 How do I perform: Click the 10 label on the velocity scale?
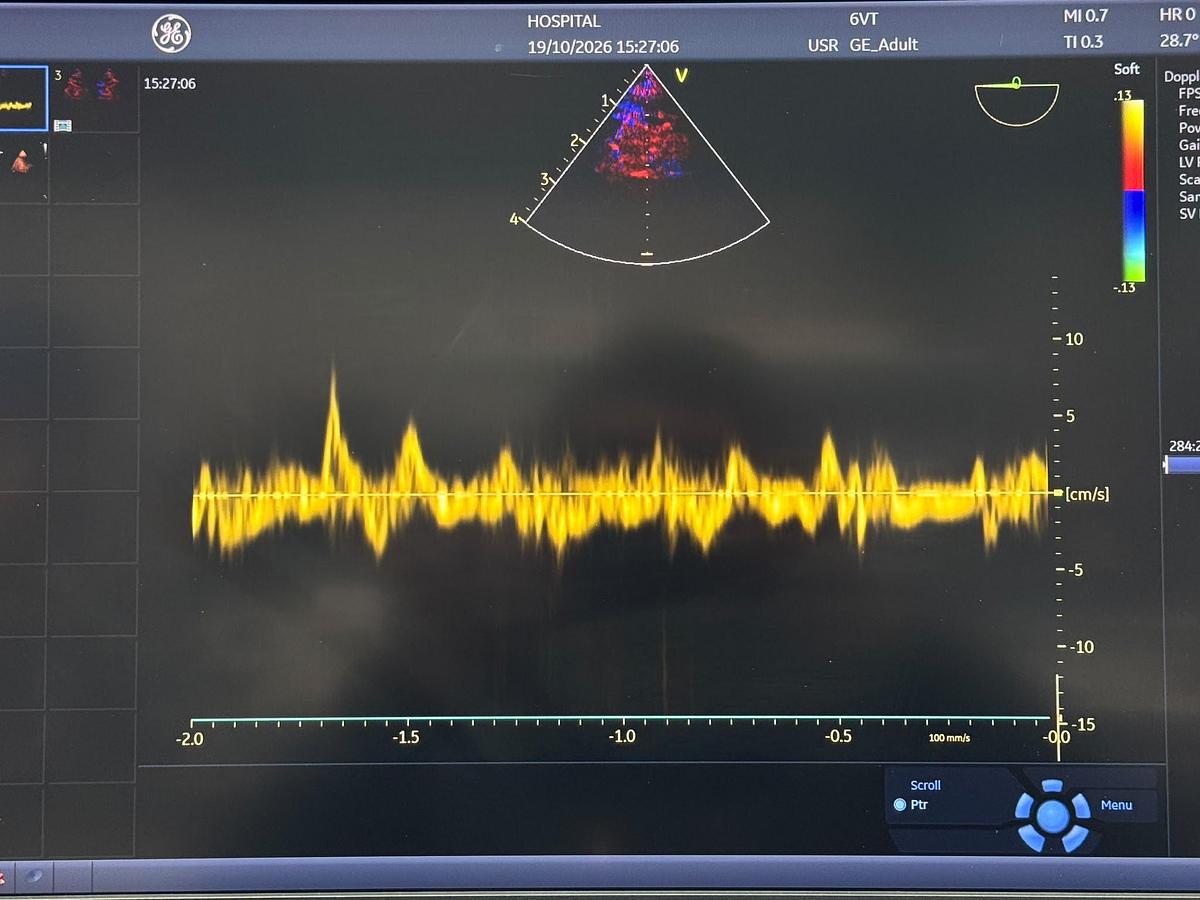tap(1074, 339)
